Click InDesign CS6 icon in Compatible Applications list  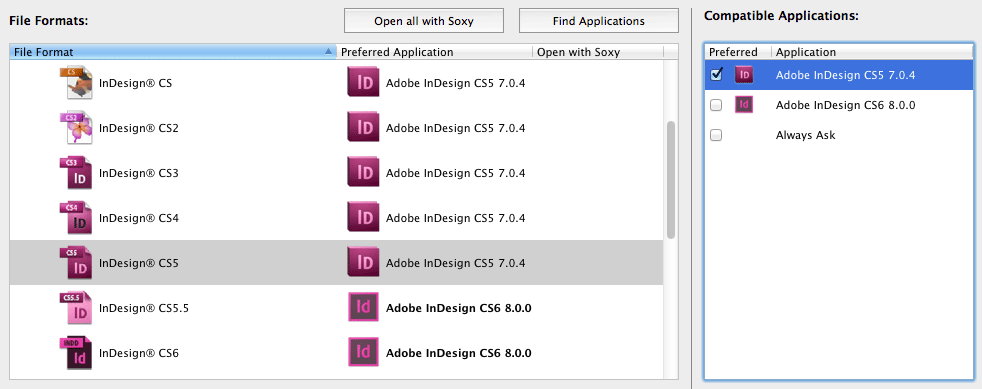744,105
